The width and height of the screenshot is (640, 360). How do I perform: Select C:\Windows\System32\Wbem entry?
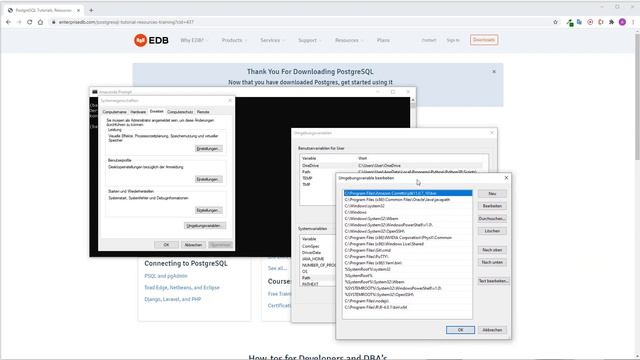(x=408, y=219)
